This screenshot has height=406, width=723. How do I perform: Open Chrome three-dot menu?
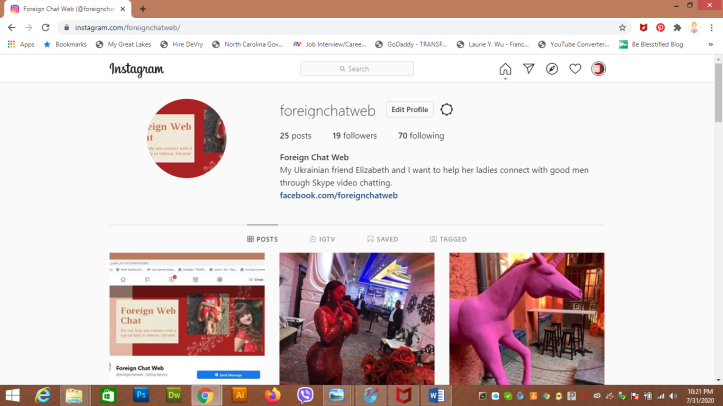pos(711,28)
